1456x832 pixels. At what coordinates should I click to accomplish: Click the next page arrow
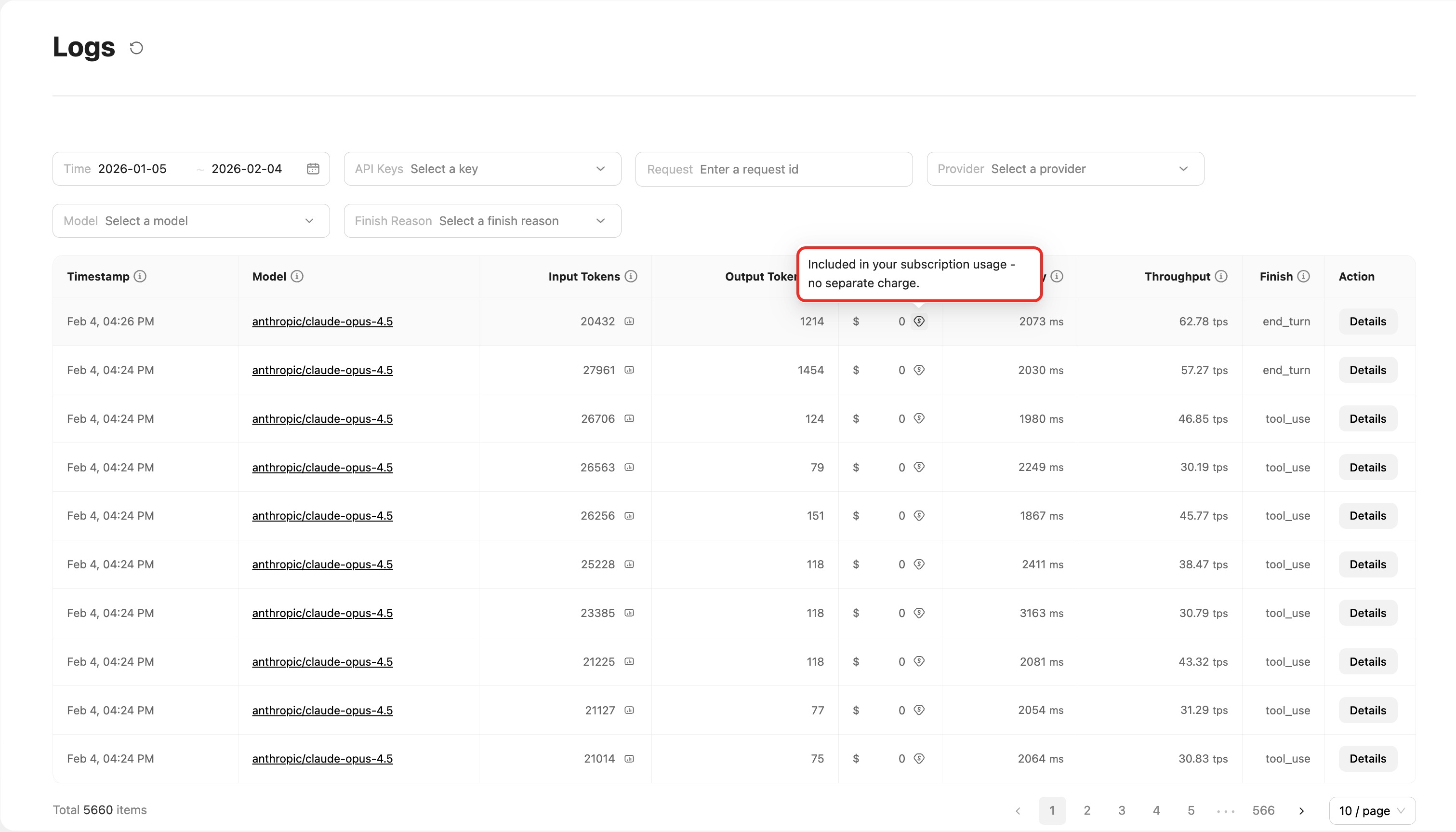pyautogui.click(x=1302, y=811)
